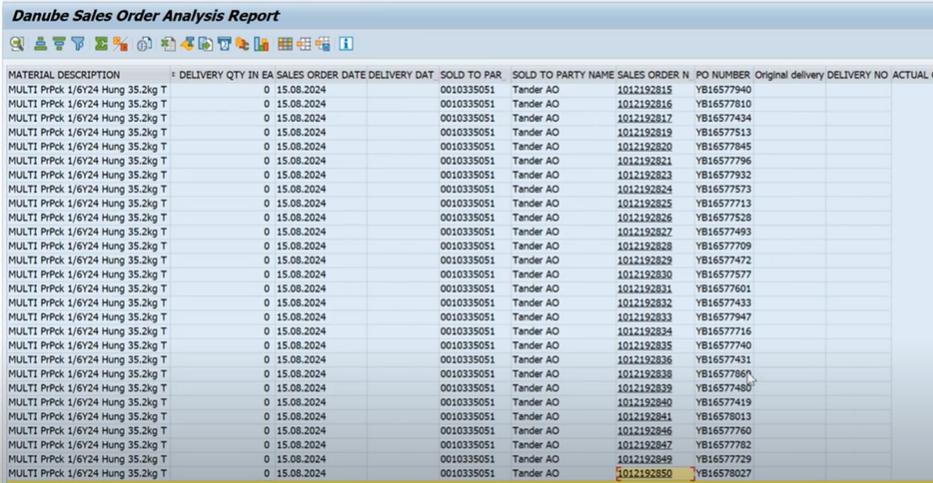The width and height of the screenshot is (933, 483).
Task: Open sales order 1012192815
Action: (644, 90)
